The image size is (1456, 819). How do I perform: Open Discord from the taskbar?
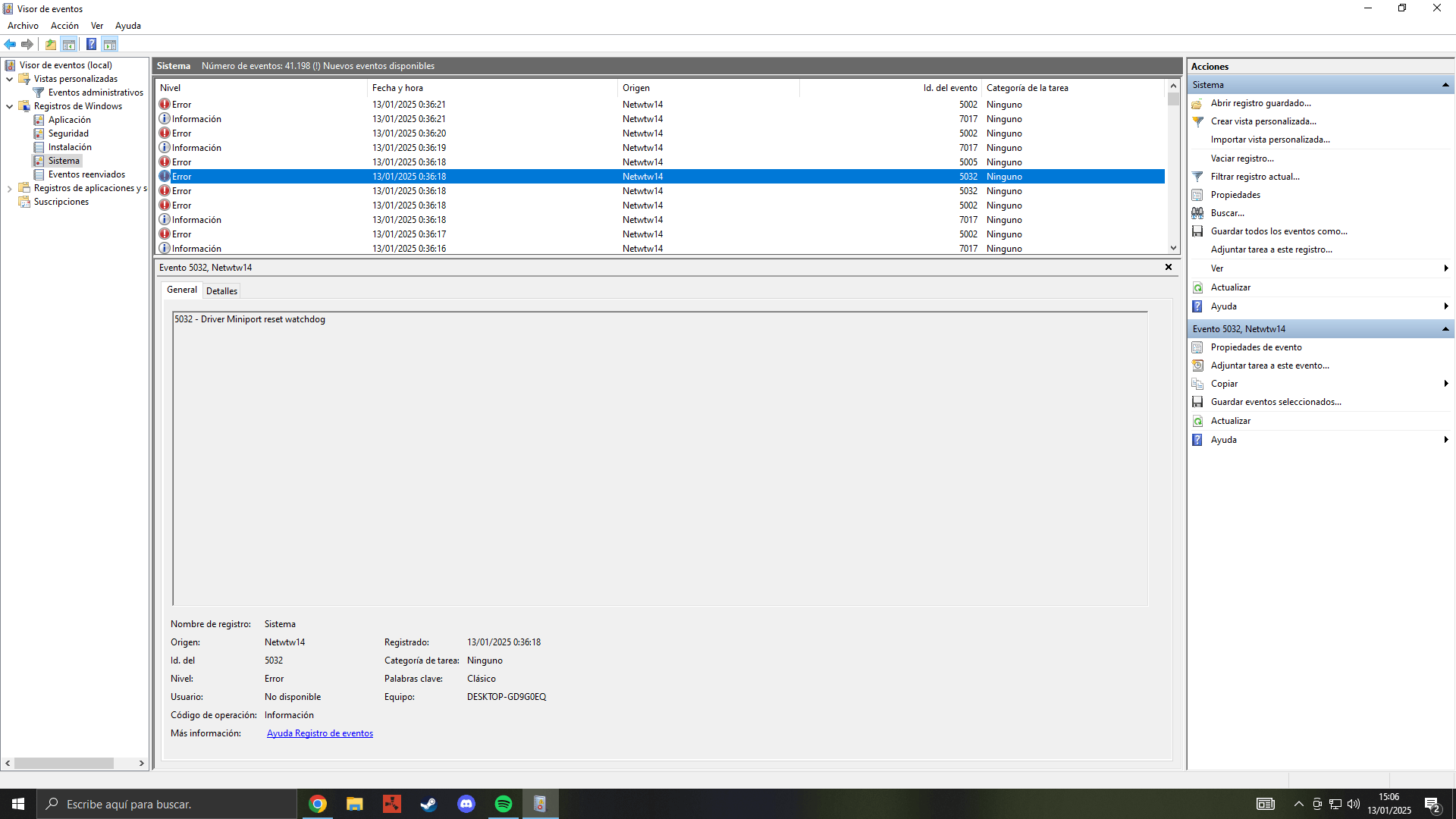[x=466, y=804]
